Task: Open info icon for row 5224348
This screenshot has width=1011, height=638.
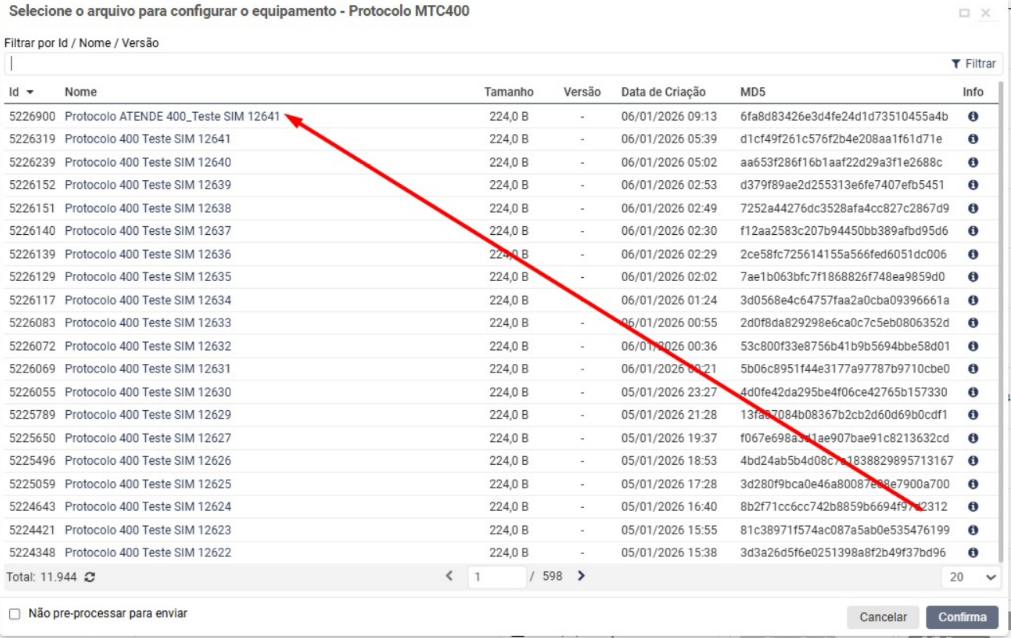Action: (x=973, y=553)
